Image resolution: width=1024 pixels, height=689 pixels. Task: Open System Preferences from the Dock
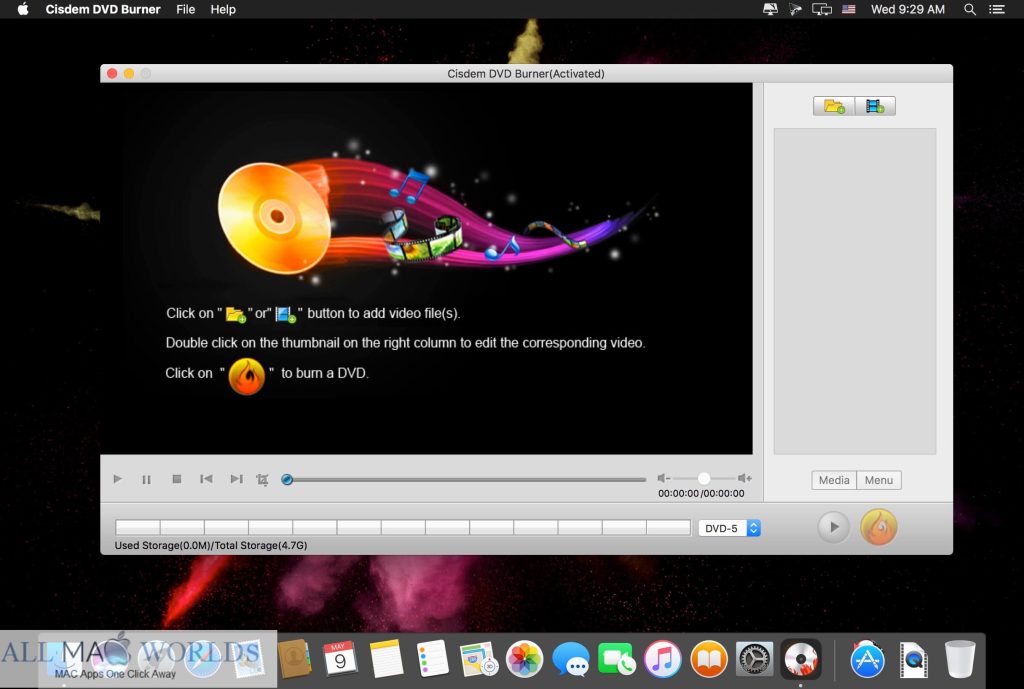point(754,658)
